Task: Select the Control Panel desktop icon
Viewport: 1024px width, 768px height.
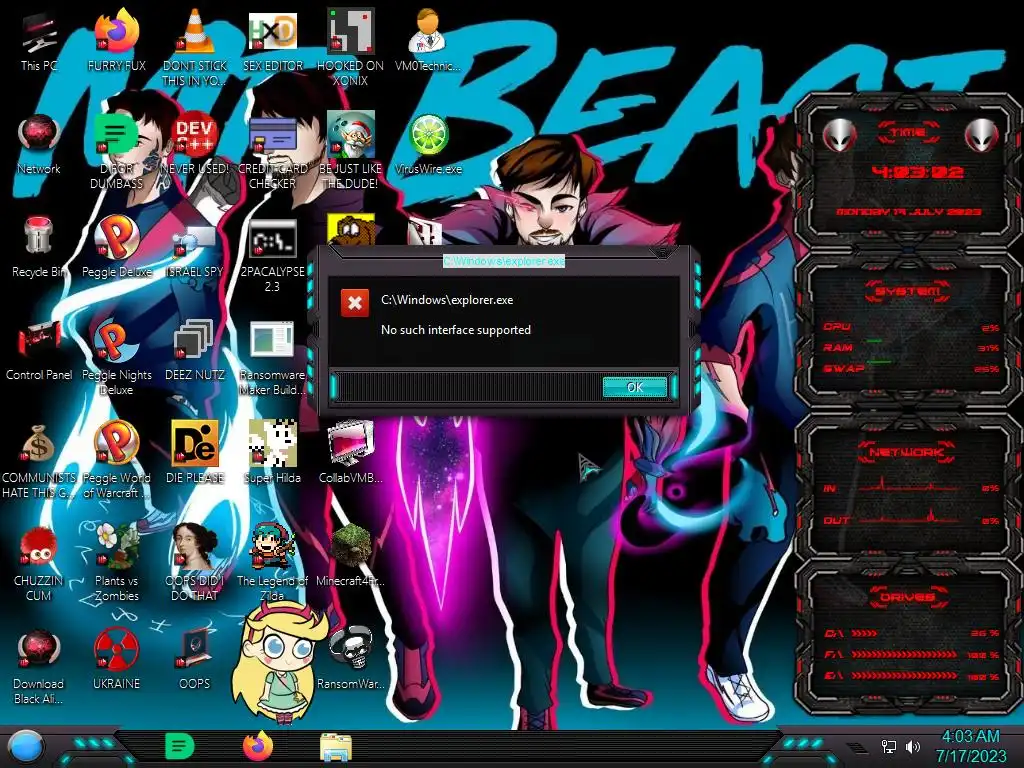Action: tap(39, 350)
